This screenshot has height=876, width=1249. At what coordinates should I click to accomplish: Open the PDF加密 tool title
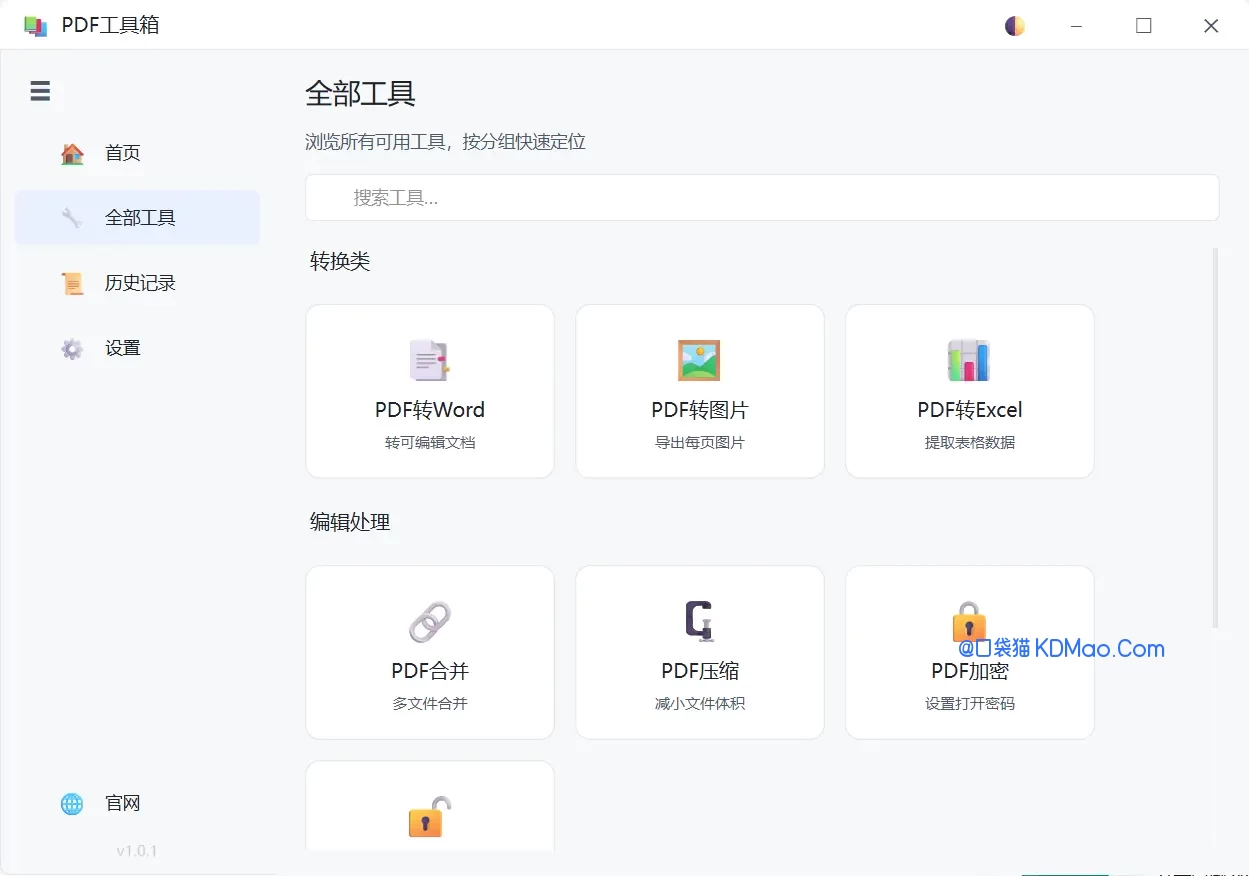coord(970,671)
